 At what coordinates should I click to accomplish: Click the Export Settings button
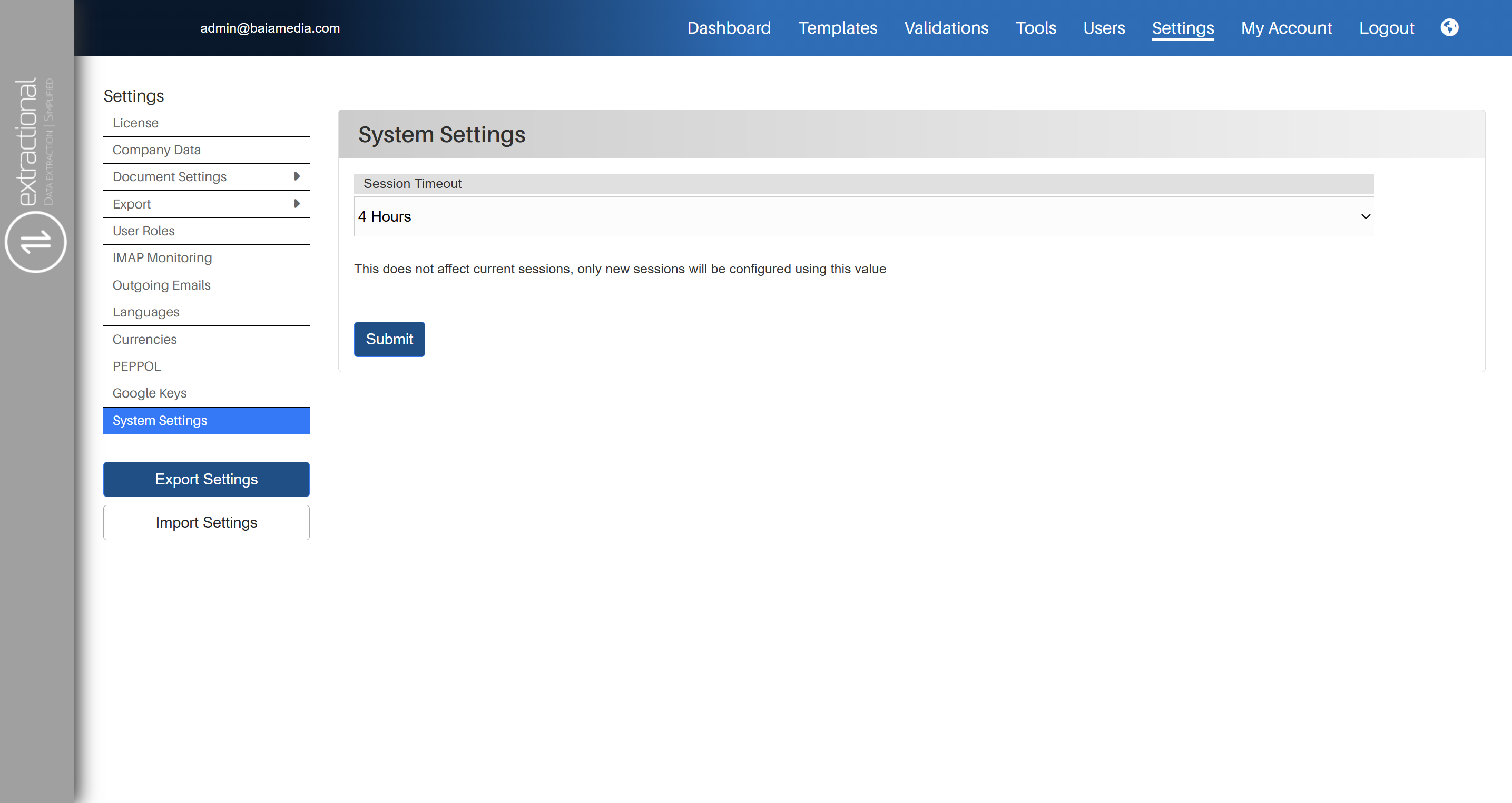pos(206,479)
